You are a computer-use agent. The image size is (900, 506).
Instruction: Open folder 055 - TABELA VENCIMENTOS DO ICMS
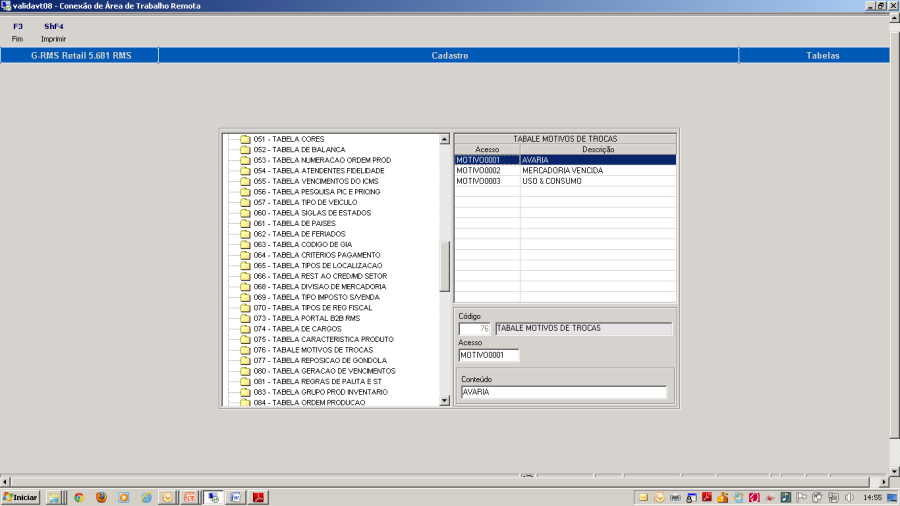click(309, 181)
